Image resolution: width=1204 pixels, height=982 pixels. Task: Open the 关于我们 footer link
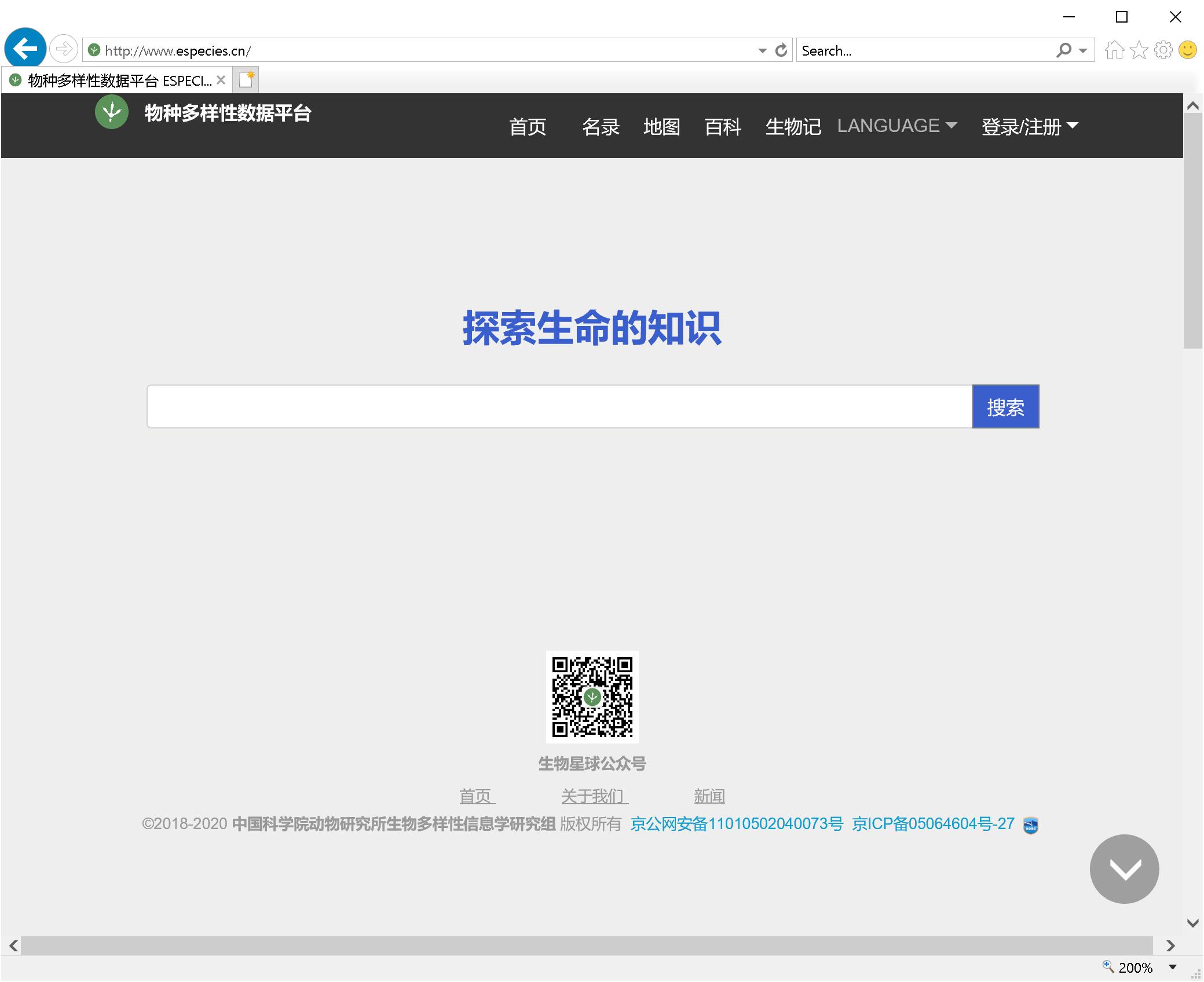click(594, 796)
